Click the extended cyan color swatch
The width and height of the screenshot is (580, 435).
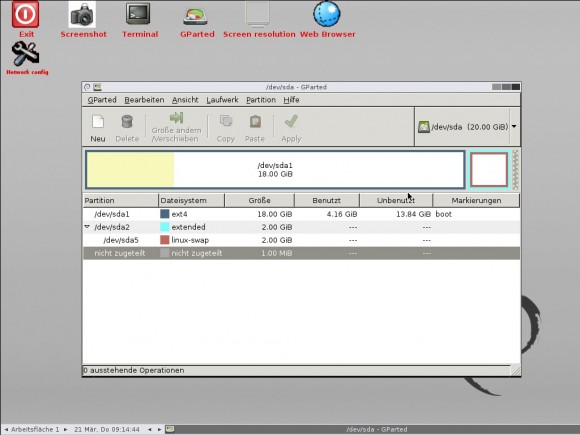coord(165,227)
